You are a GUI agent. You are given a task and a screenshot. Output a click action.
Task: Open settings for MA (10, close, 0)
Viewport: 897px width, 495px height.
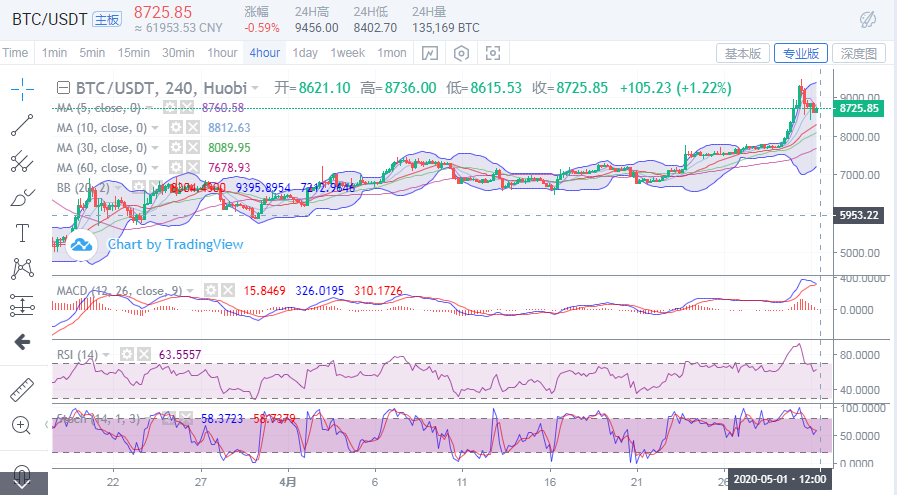pos(176,127)
